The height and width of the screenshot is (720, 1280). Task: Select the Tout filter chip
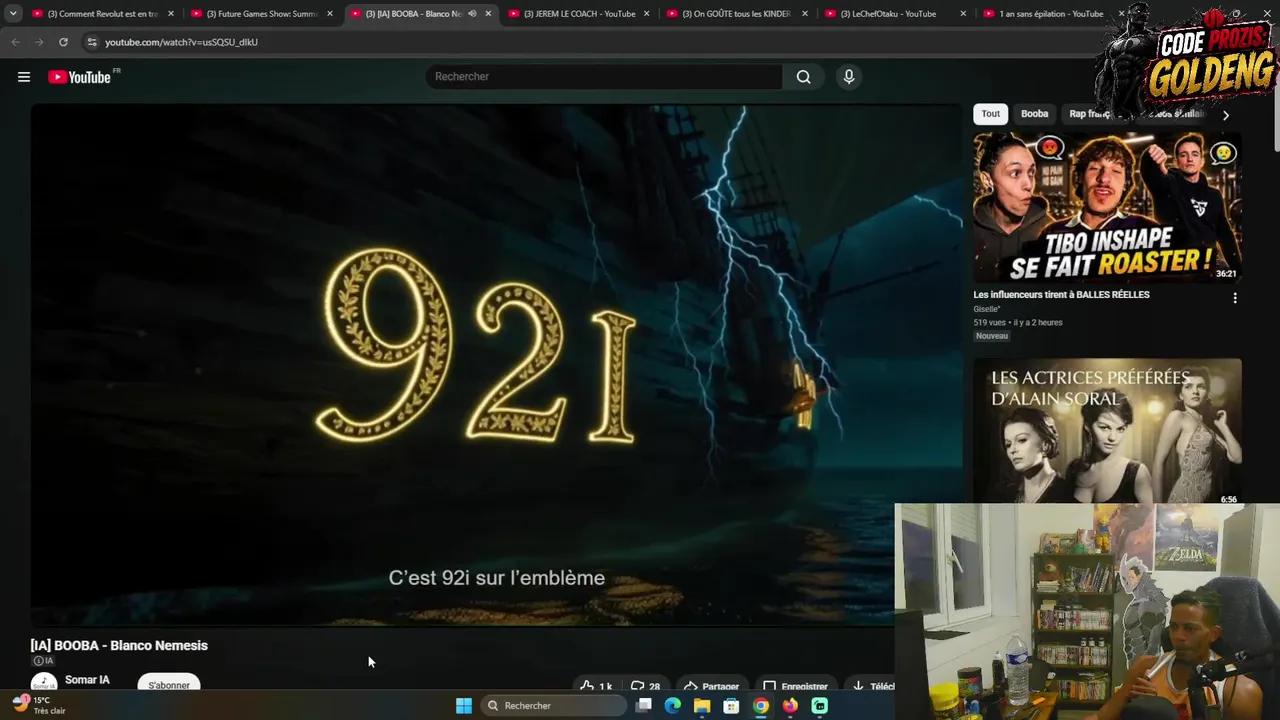click(x=990, y=114)
